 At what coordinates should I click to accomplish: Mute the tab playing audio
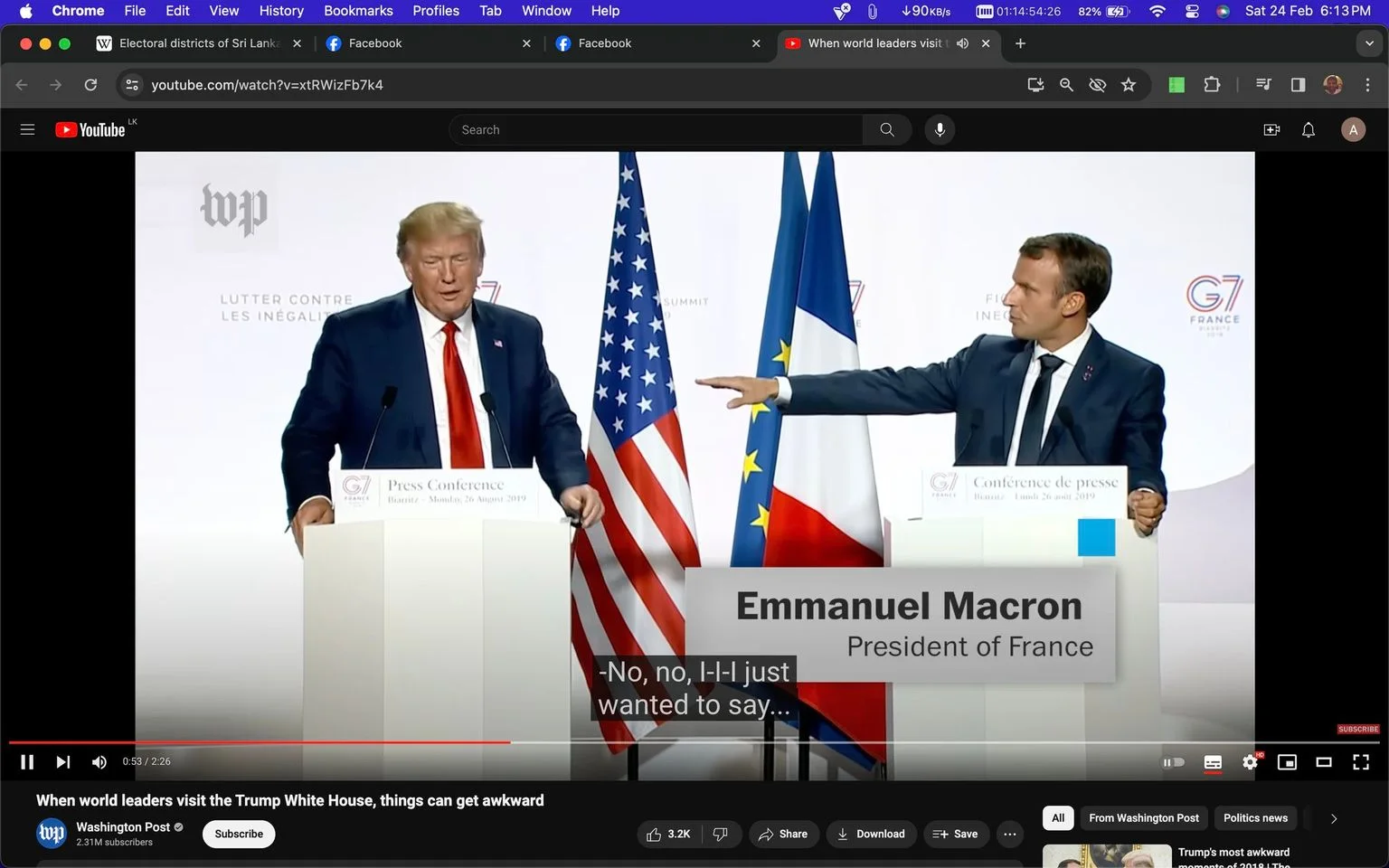pos(962,43)
